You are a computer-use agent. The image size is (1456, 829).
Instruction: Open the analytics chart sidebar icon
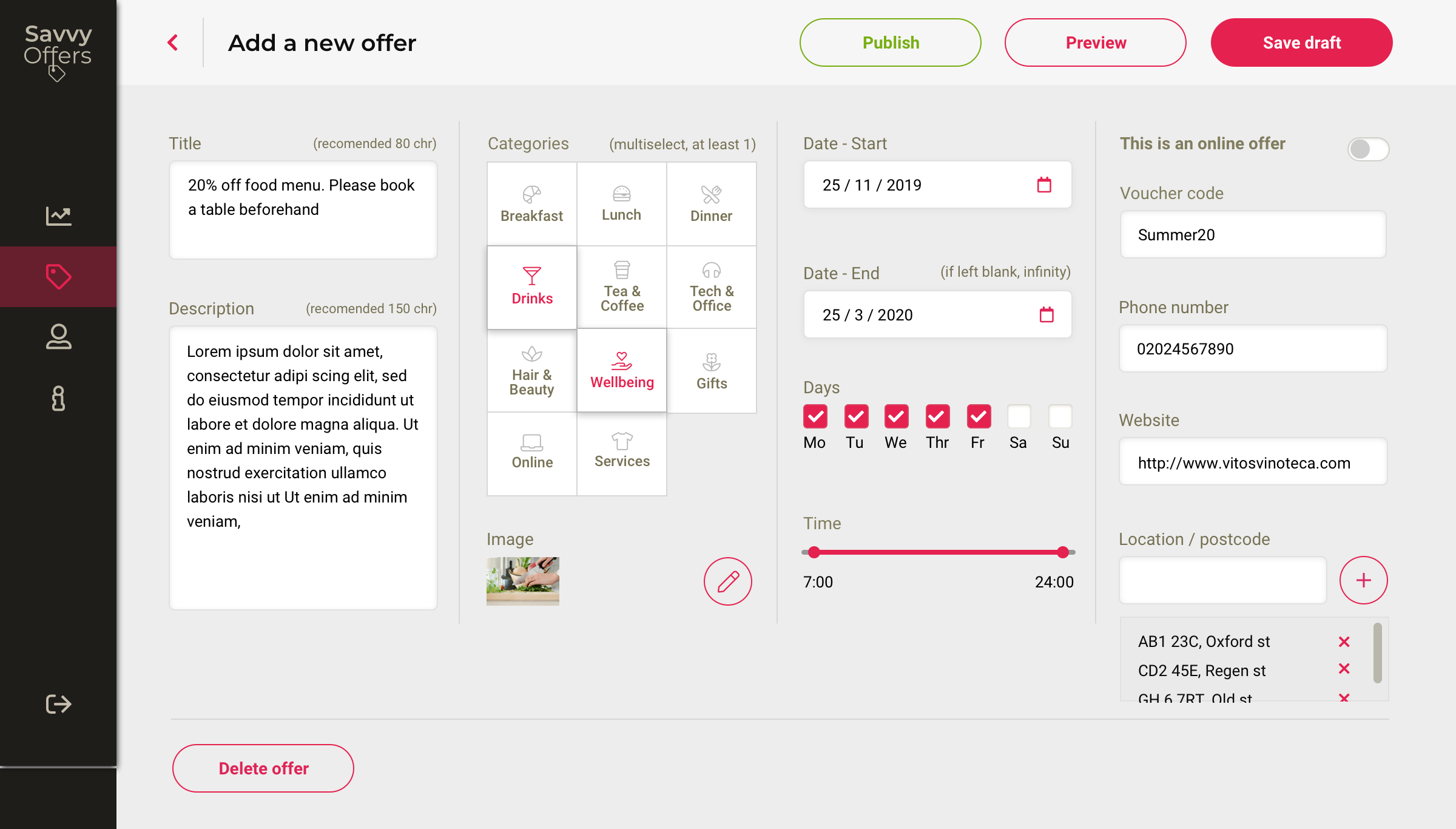point(58,216)
